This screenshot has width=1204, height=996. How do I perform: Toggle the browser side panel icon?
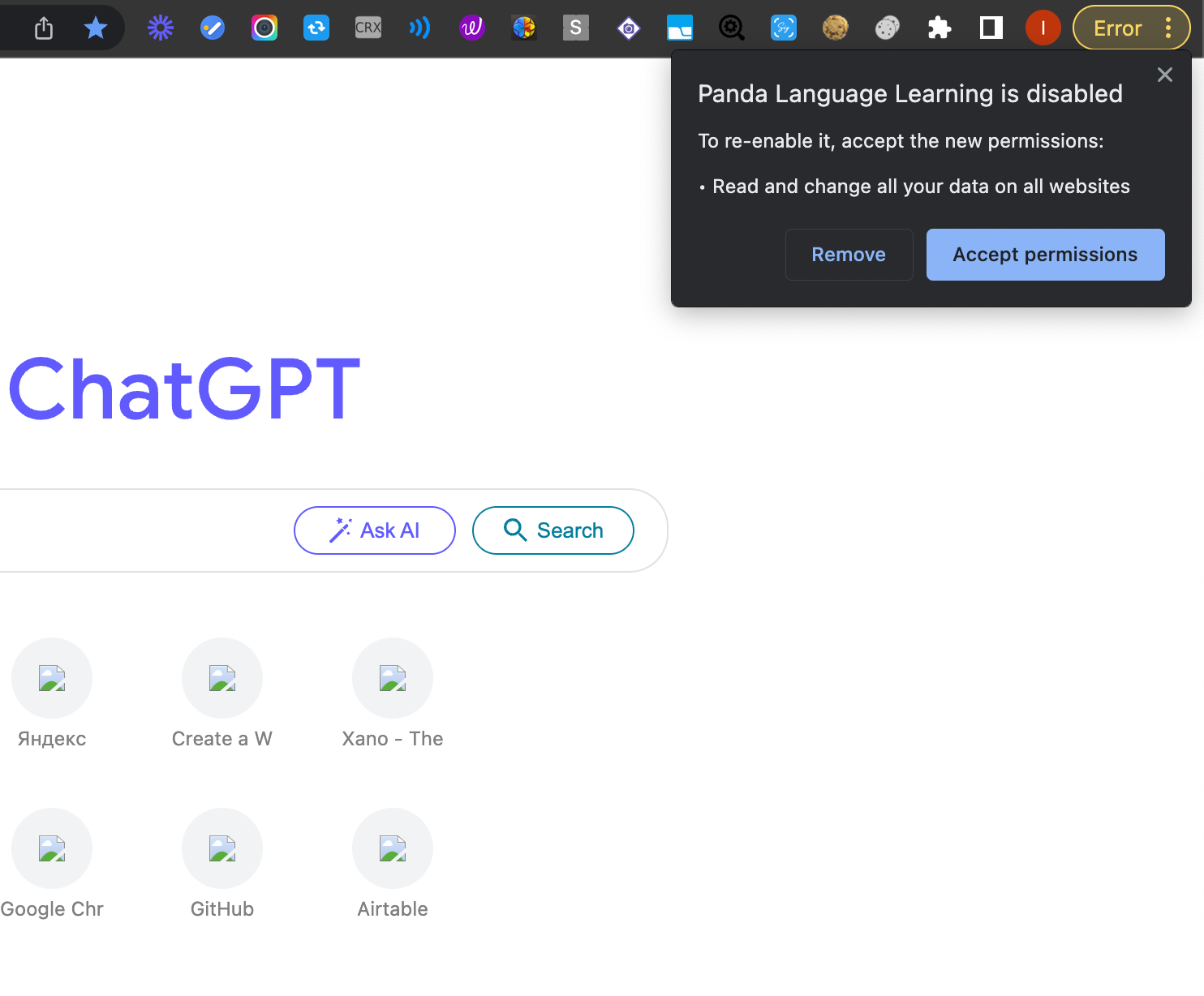tap(991, 28)
